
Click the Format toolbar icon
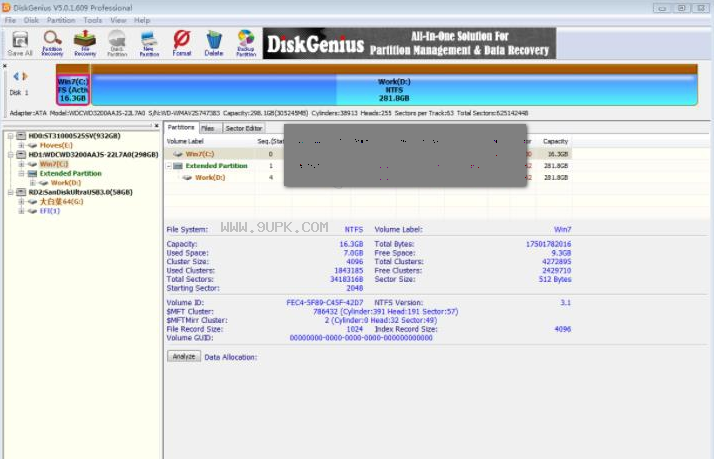coord(182,44)
